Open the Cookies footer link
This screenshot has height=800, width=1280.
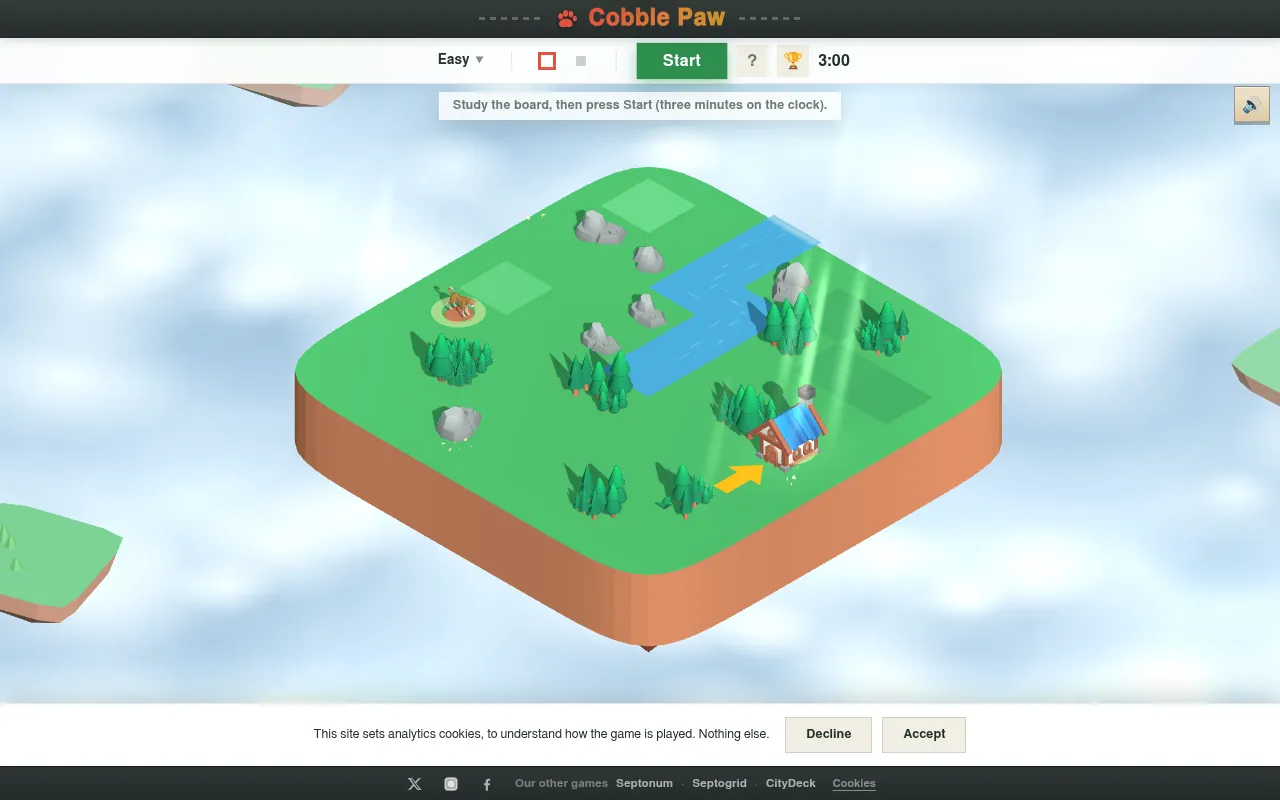pyautogui.click(x=854, y=784)
